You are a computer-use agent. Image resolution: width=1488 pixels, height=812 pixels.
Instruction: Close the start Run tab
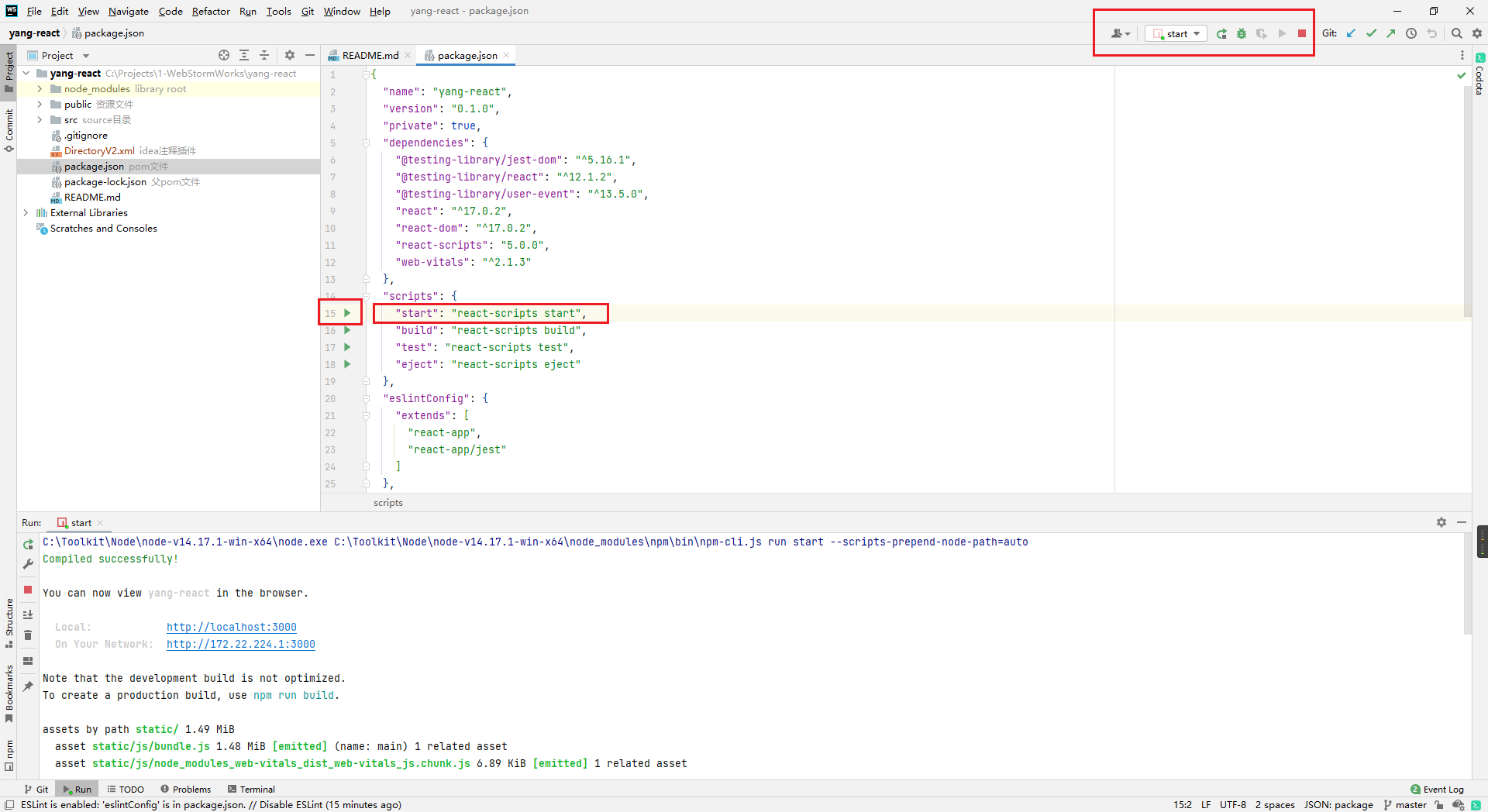click(100, 523)
